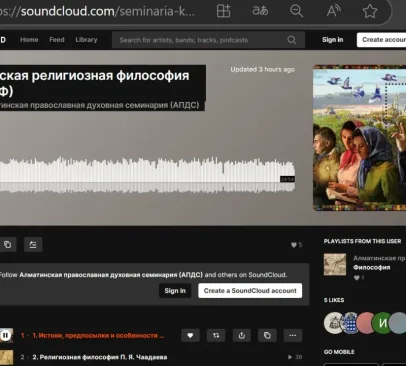Select track 2 Религиозная философия П. Я. Чаадаева
This screenshot has width=406, height=366.
click(100, 357)
